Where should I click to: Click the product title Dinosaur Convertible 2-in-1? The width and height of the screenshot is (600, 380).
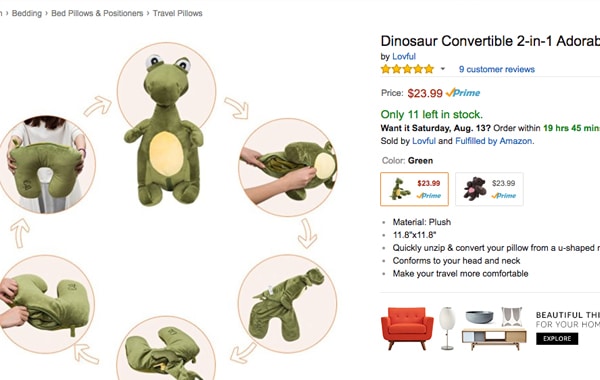click(x=490, y=41)
